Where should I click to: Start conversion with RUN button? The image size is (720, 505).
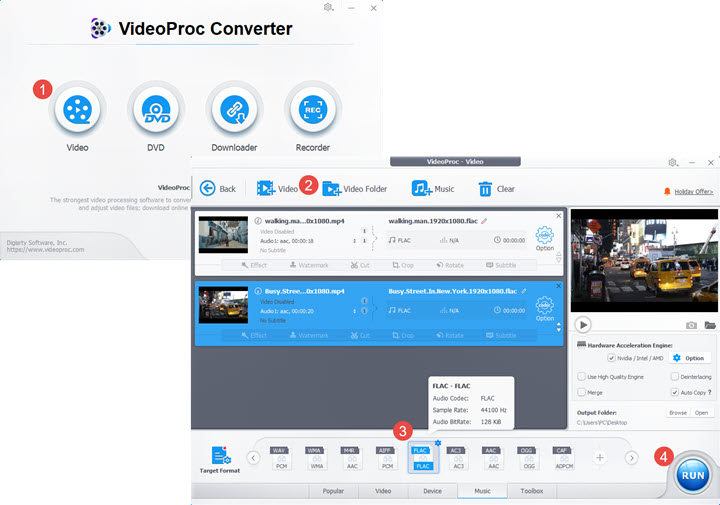pyautogui.click(x=692, y=475)
